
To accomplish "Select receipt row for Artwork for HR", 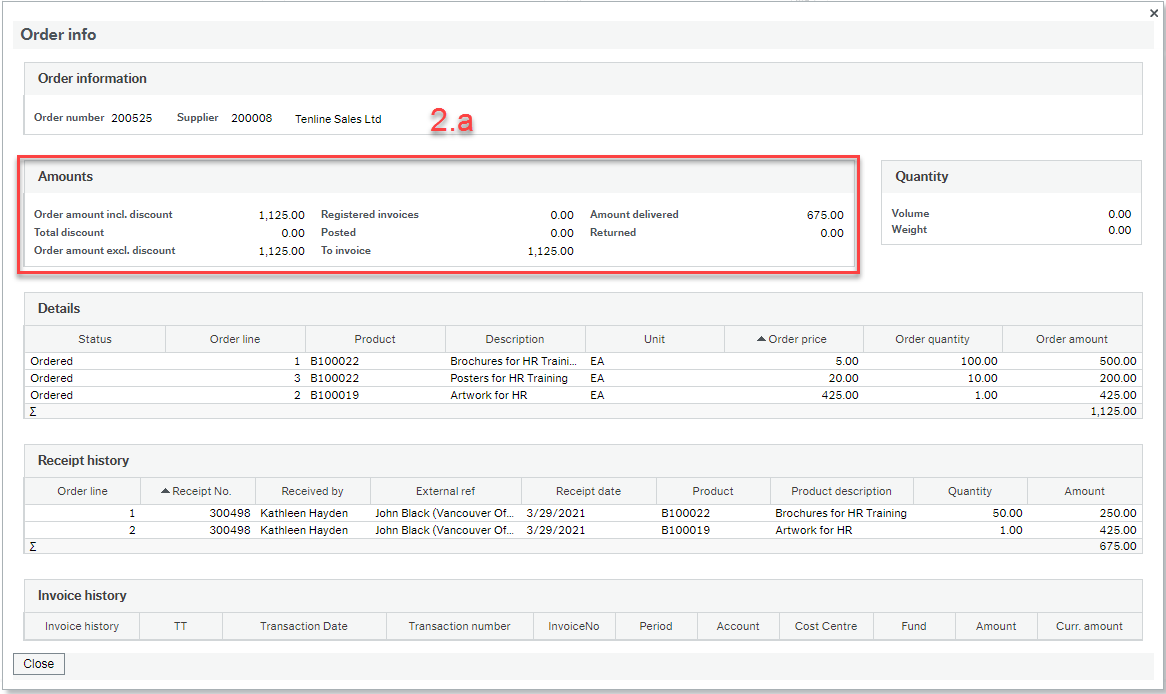I will click(400, 530).
